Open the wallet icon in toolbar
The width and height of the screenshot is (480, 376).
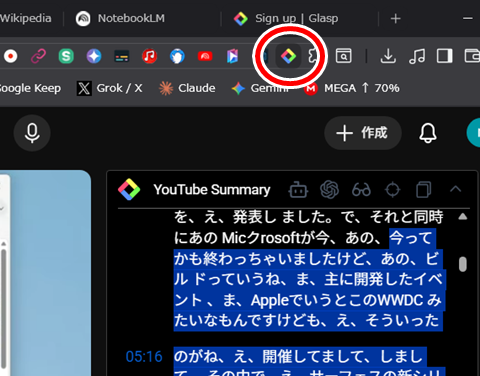(x=472, y=56)
